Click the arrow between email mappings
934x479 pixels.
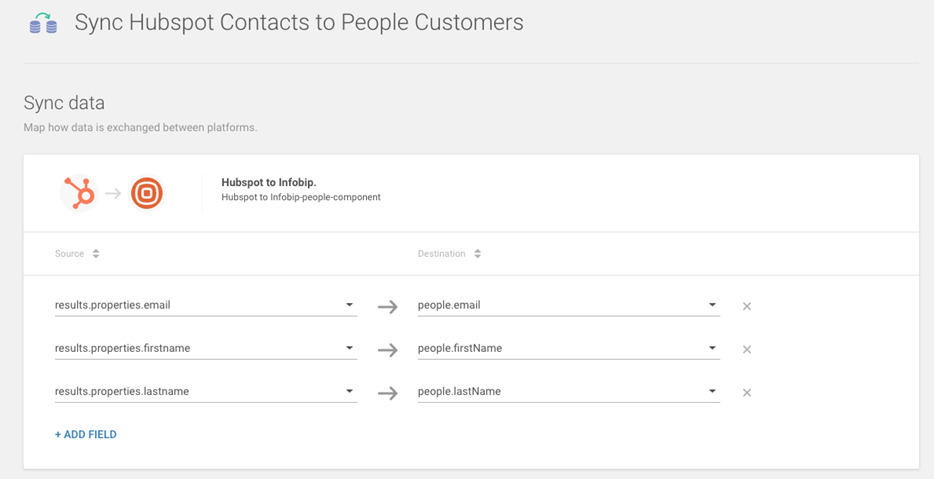tap(388, 306)
